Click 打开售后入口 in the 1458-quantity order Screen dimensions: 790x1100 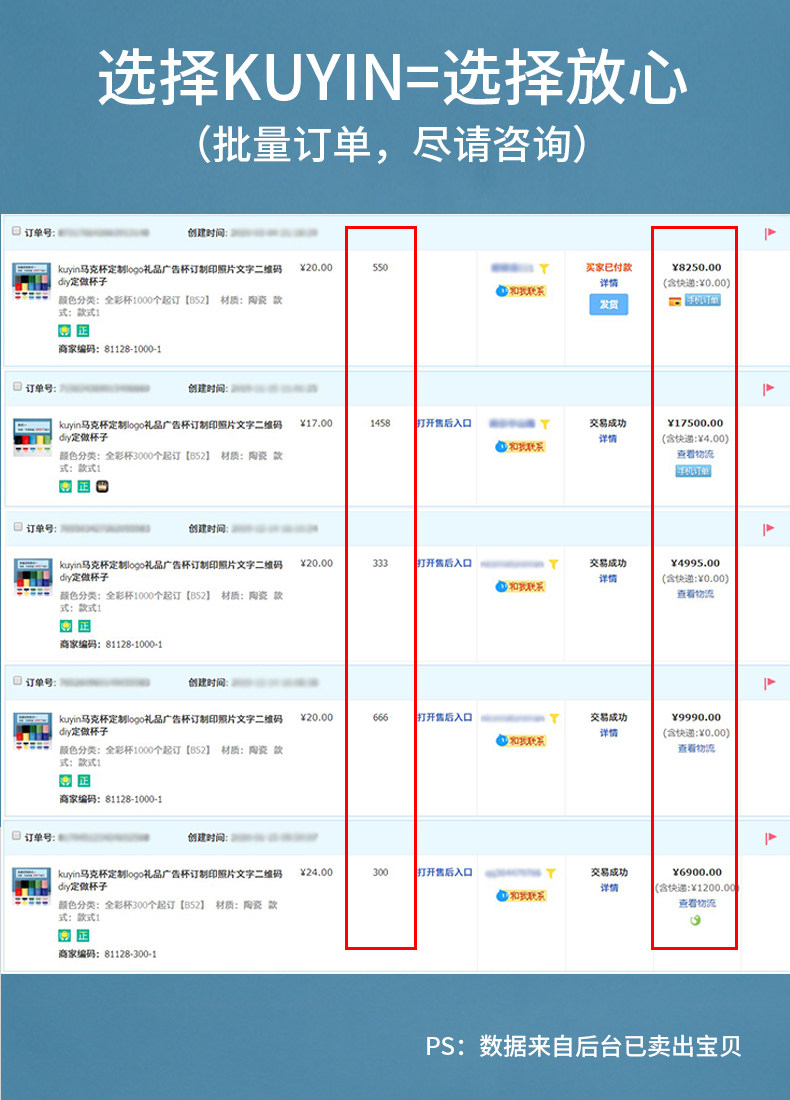(x=444, y=424)
